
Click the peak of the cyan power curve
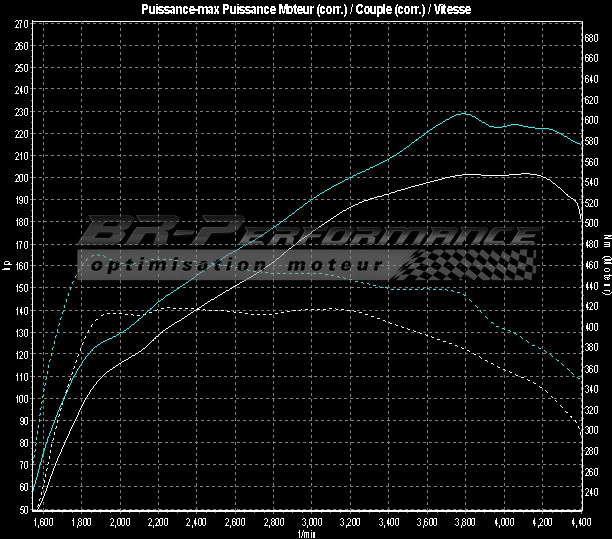[462, 113]
